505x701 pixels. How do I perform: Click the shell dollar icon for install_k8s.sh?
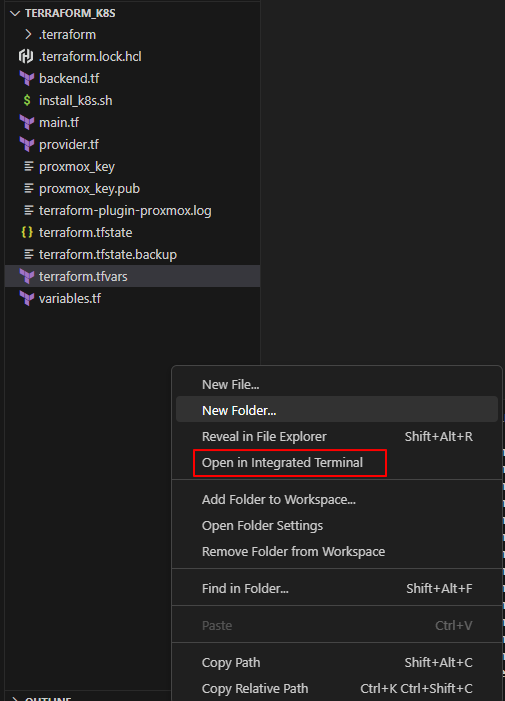tap(27, 101)
